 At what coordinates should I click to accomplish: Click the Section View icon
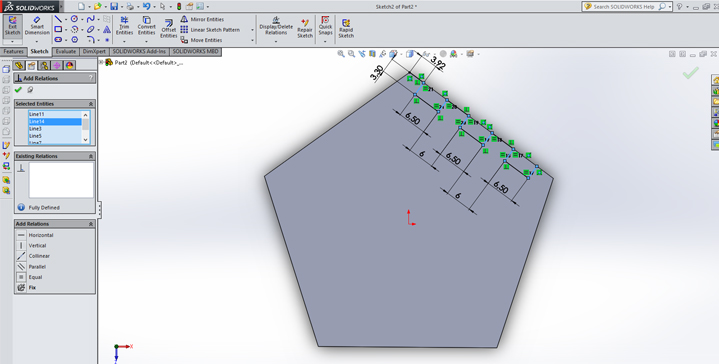click(x=372, y=54)
